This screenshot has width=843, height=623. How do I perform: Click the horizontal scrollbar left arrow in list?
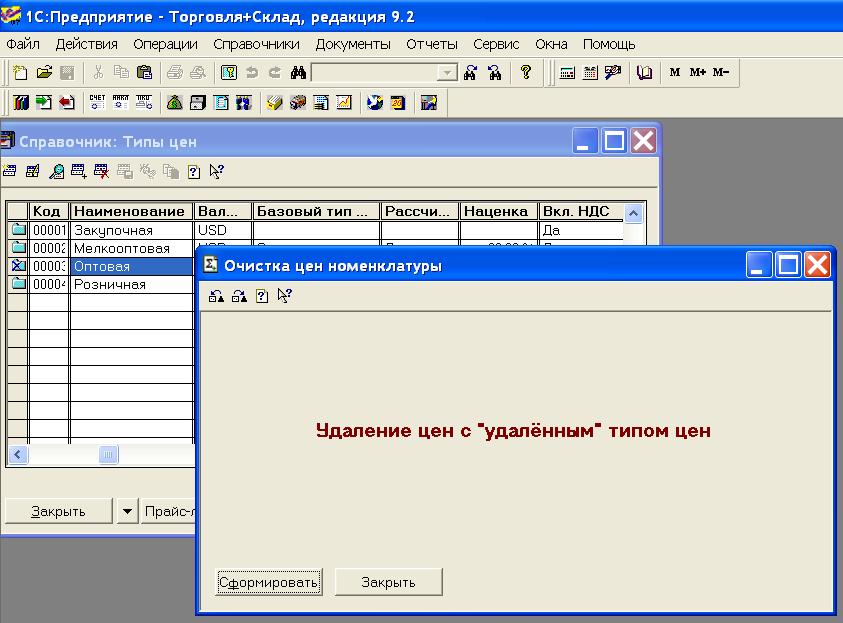[x=16, y=455]
